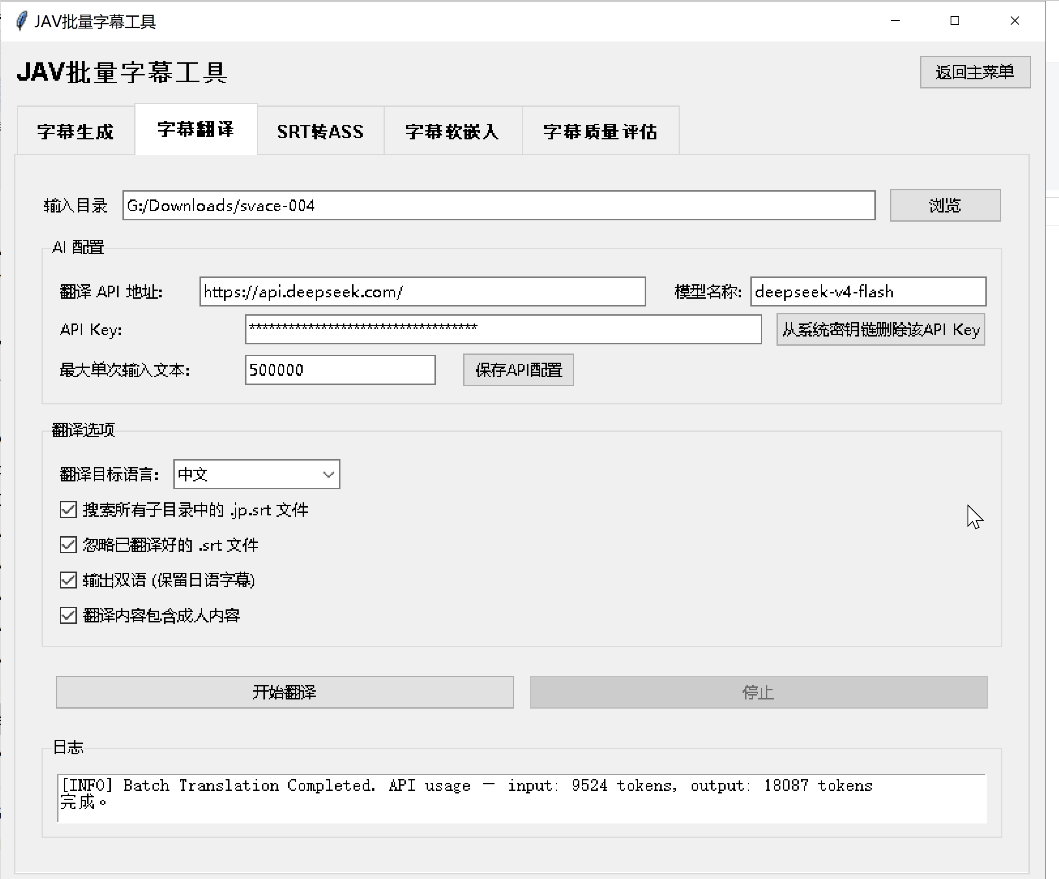The height and width of the screenshot is (879, 1059).
Task: Toggle 翻译内容包含成人内容 checkbox
Action: pyautogui.click(x=68, y=615)
